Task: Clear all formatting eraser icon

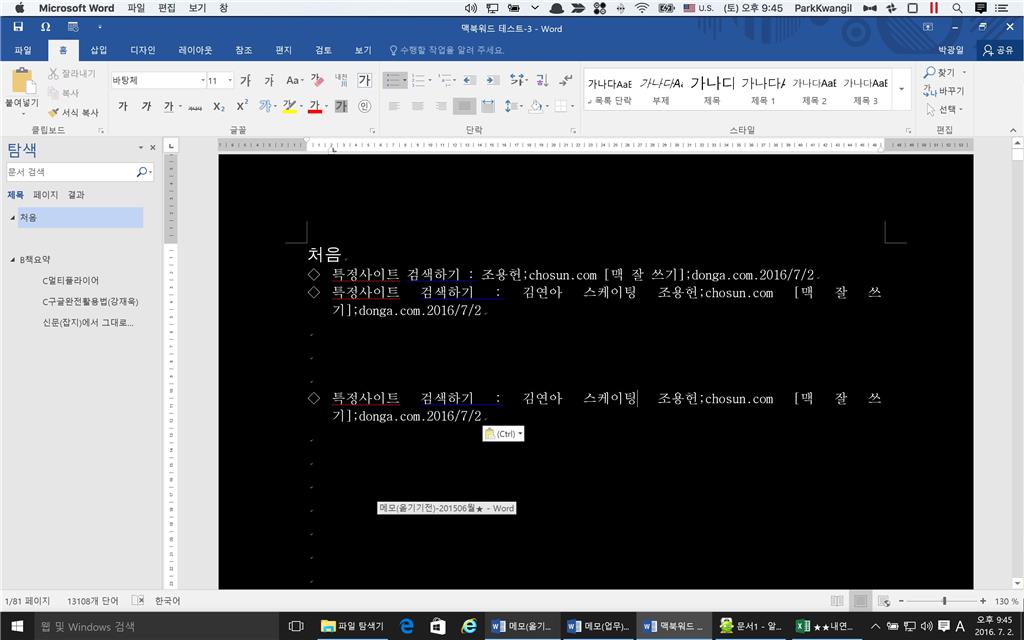Action: pos(317,80)
